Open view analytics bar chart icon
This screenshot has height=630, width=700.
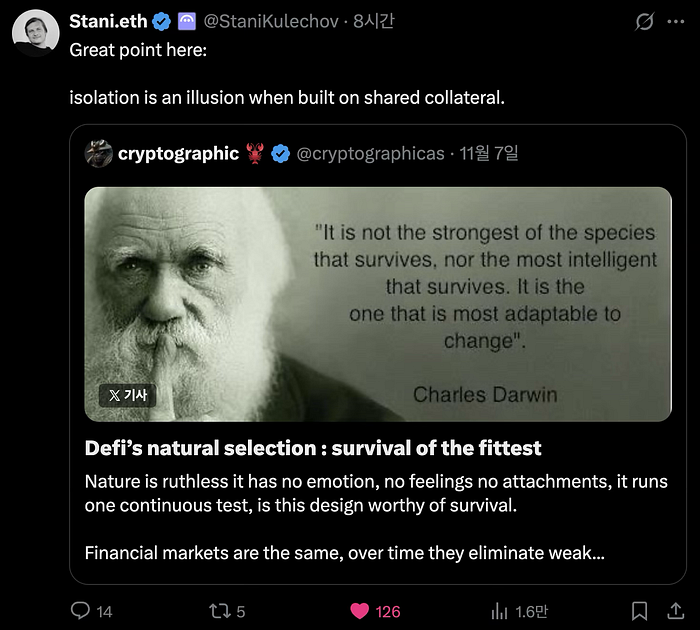(500, 610)
